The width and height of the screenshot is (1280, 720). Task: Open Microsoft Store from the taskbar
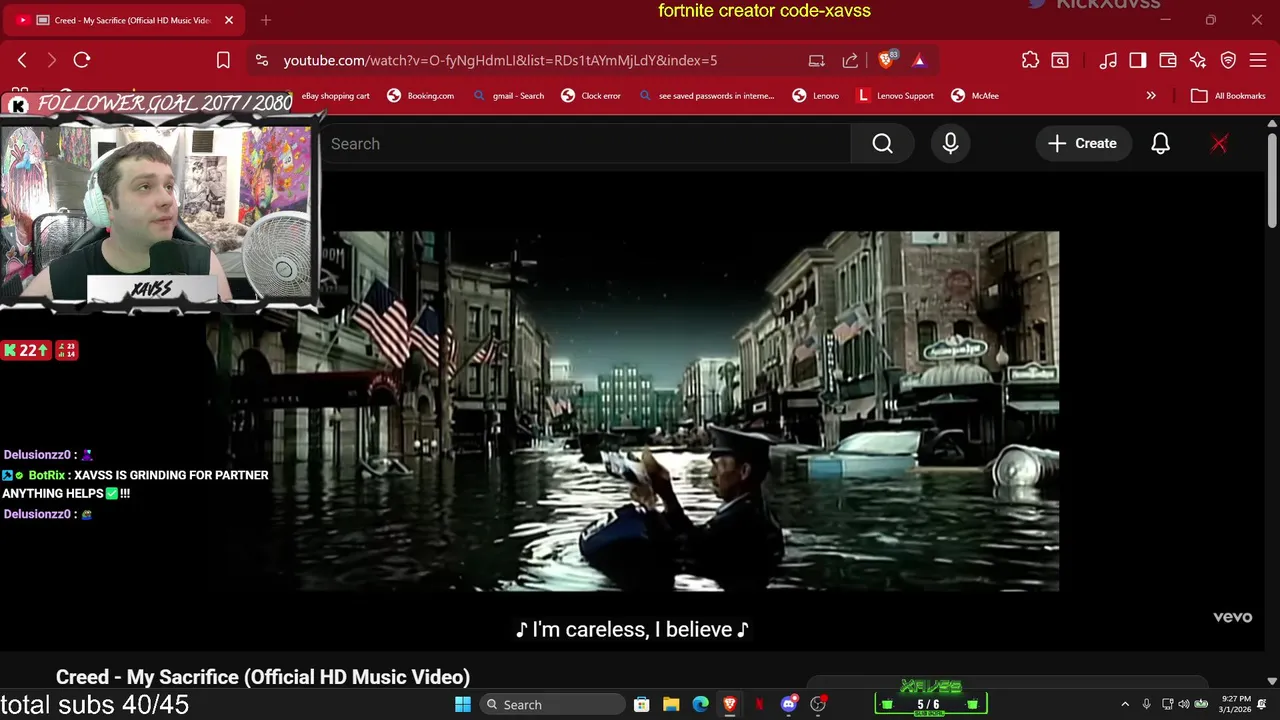tap(642, 704)
